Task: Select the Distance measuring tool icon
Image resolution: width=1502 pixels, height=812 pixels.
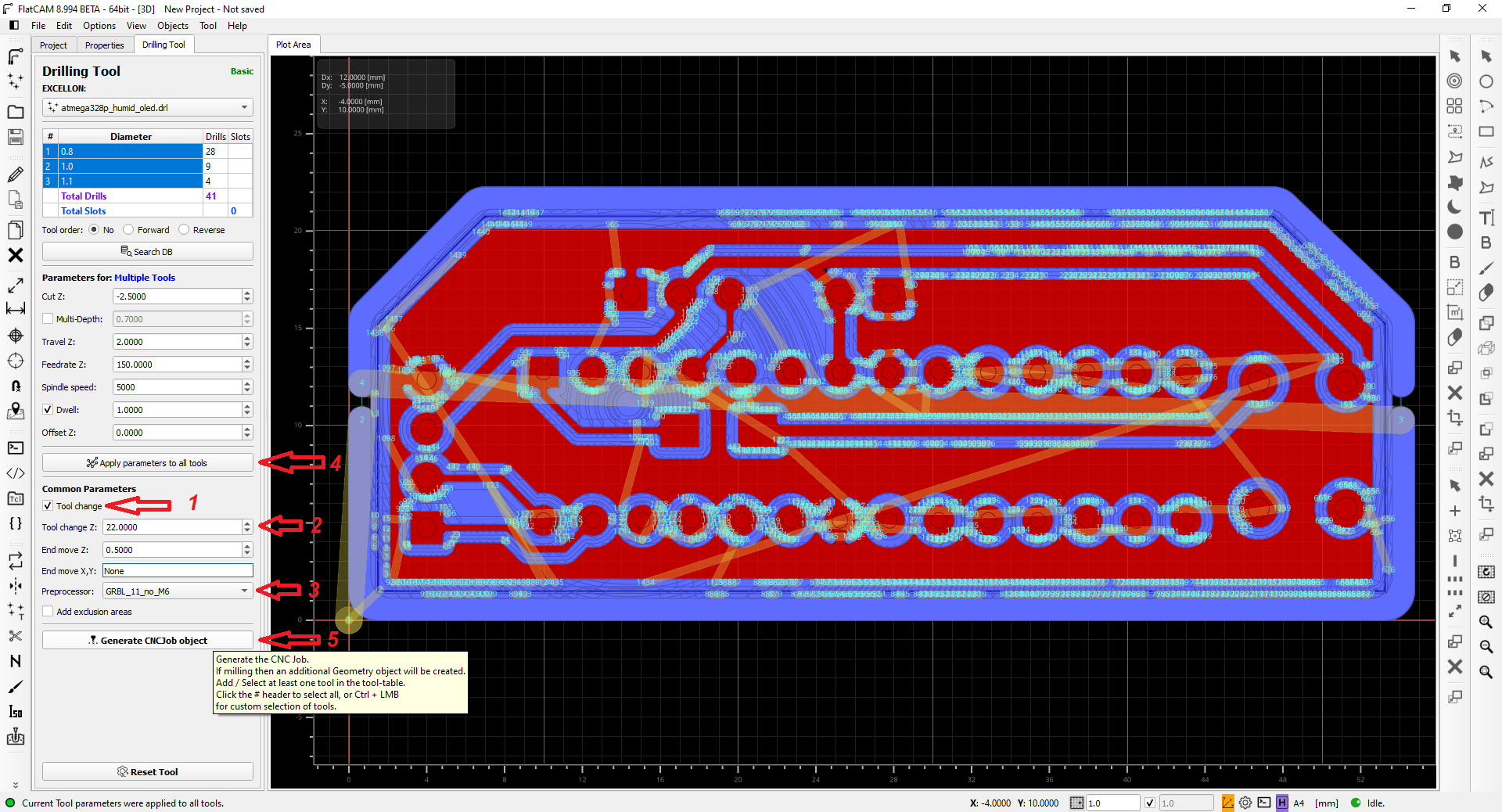Action: (x=15, y=310)
